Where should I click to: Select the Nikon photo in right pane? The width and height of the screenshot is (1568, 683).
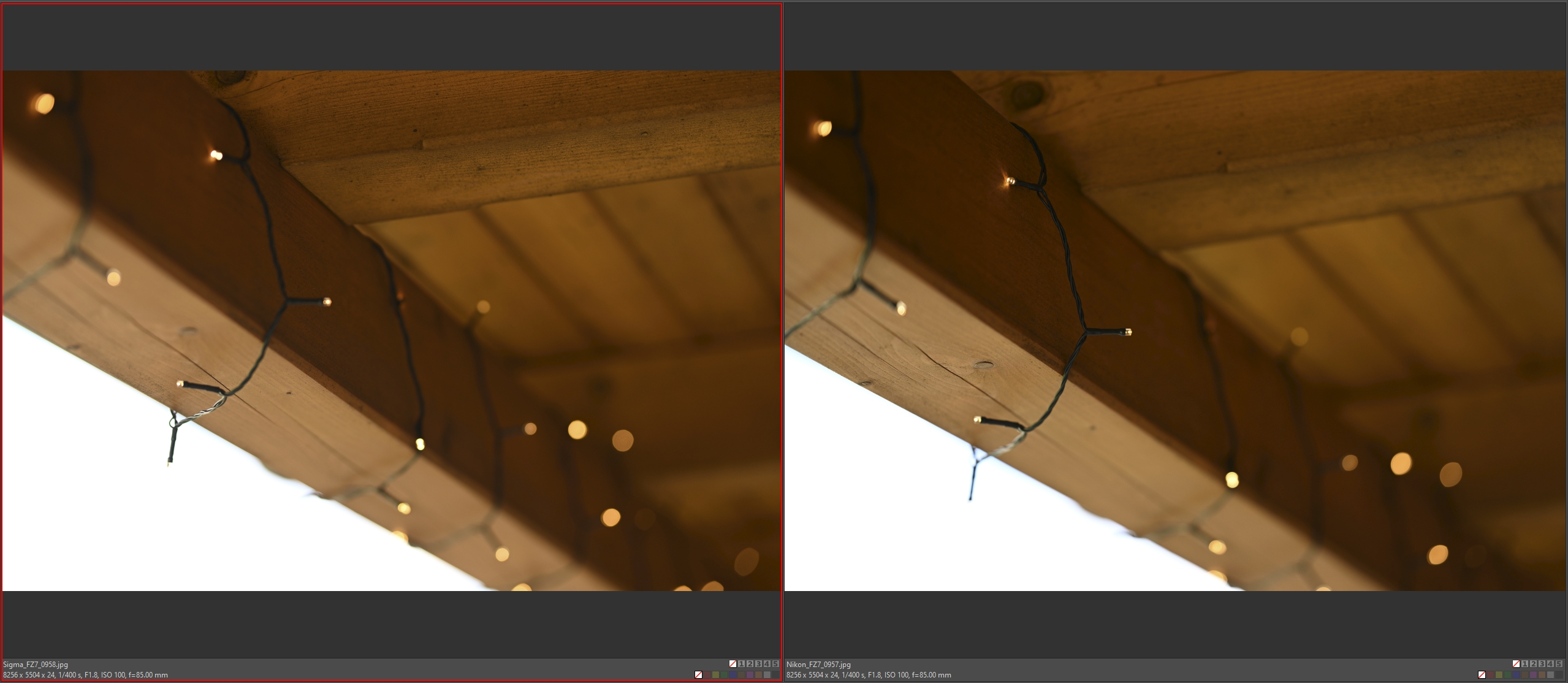(x=1175, y=331)
